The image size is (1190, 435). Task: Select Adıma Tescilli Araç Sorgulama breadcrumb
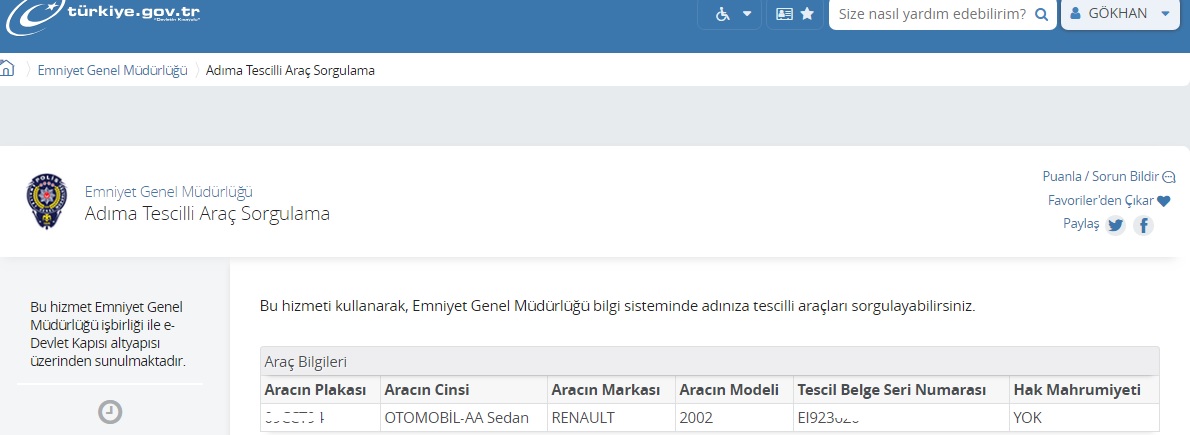[x=291, y=71]
